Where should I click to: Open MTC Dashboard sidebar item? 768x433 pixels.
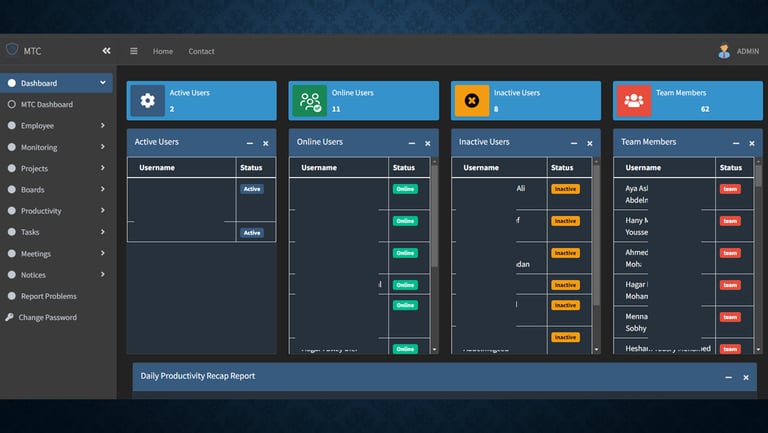point(56,104)
